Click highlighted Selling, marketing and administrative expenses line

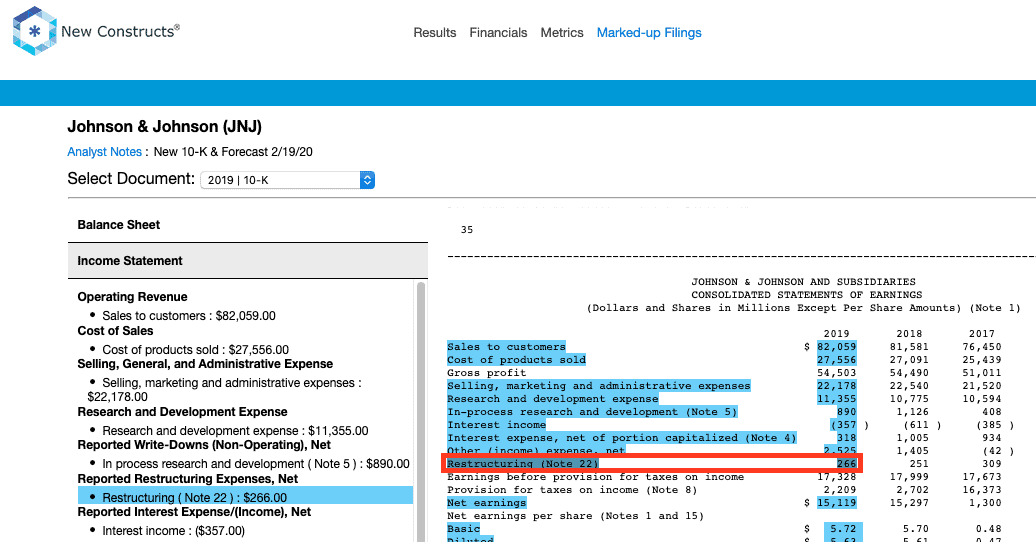tap(599, 385)
